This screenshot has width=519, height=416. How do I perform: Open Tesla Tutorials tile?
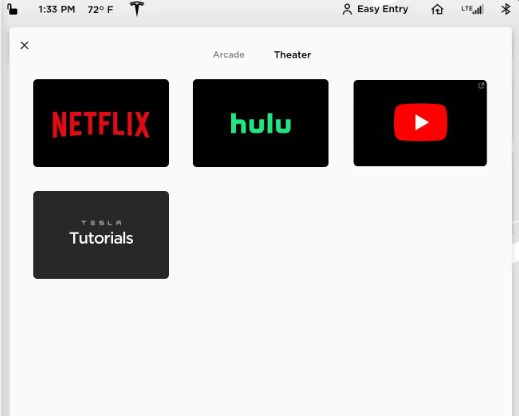[x=101, y=235]
